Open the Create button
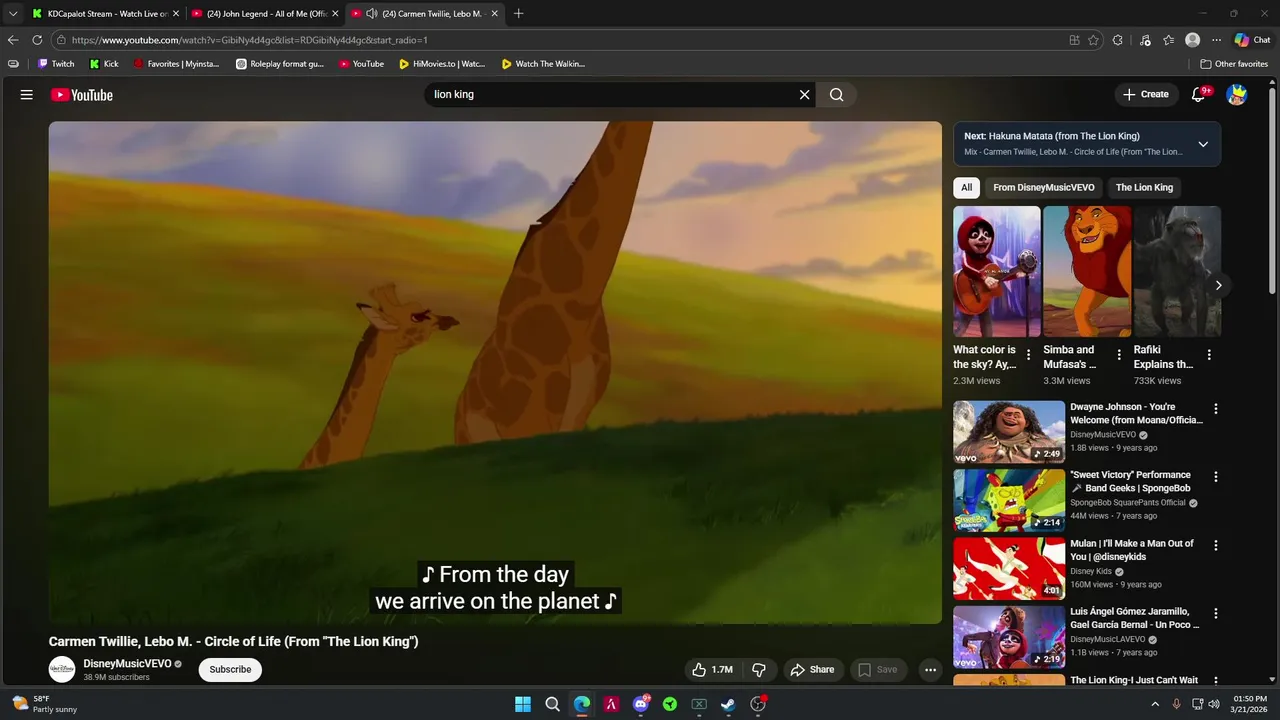The height and width of the screenshot is (720, 1280). tap(1146, 95)
